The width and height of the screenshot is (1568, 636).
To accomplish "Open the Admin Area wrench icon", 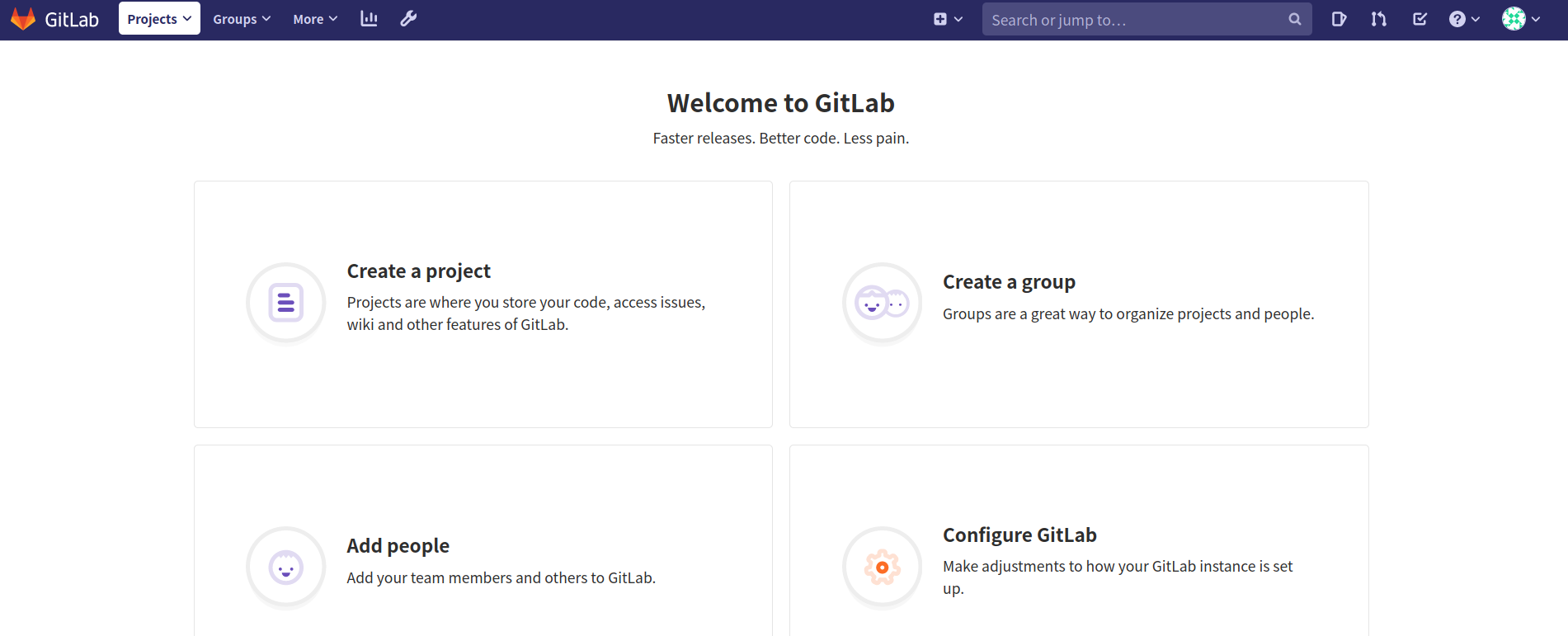I will (x=408, y=19).
